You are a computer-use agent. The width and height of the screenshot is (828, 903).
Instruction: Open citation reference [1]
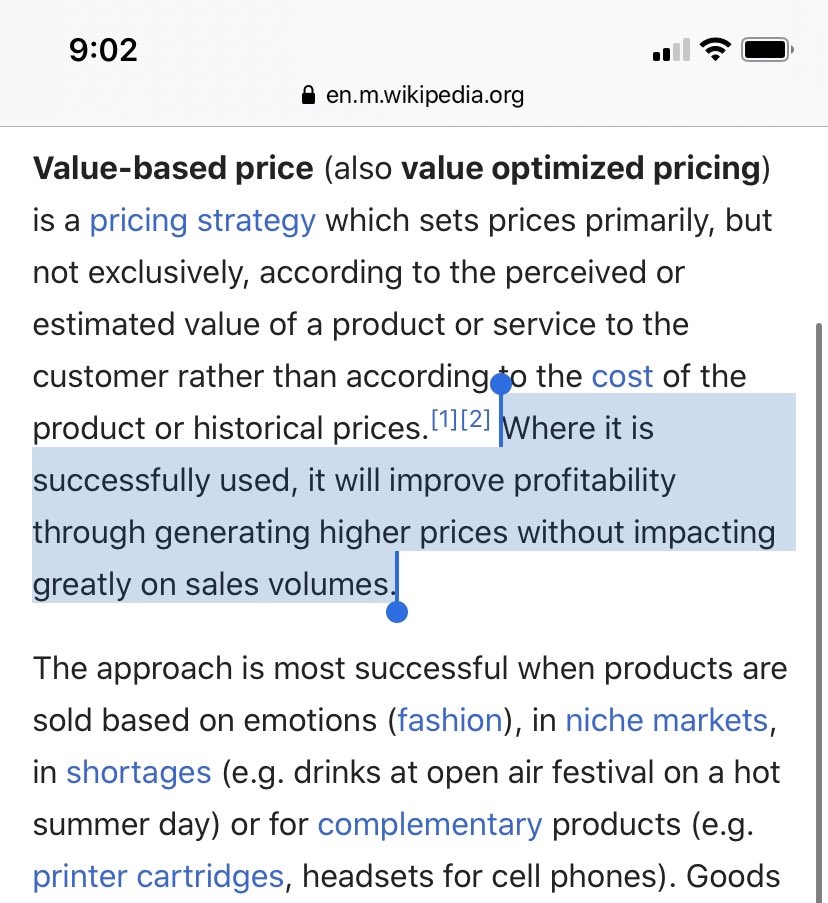445,421
